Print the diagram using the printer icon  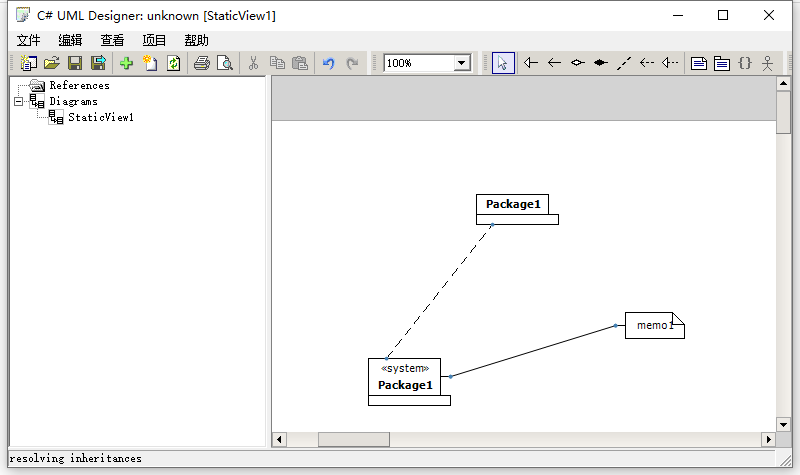pos(202,63)
